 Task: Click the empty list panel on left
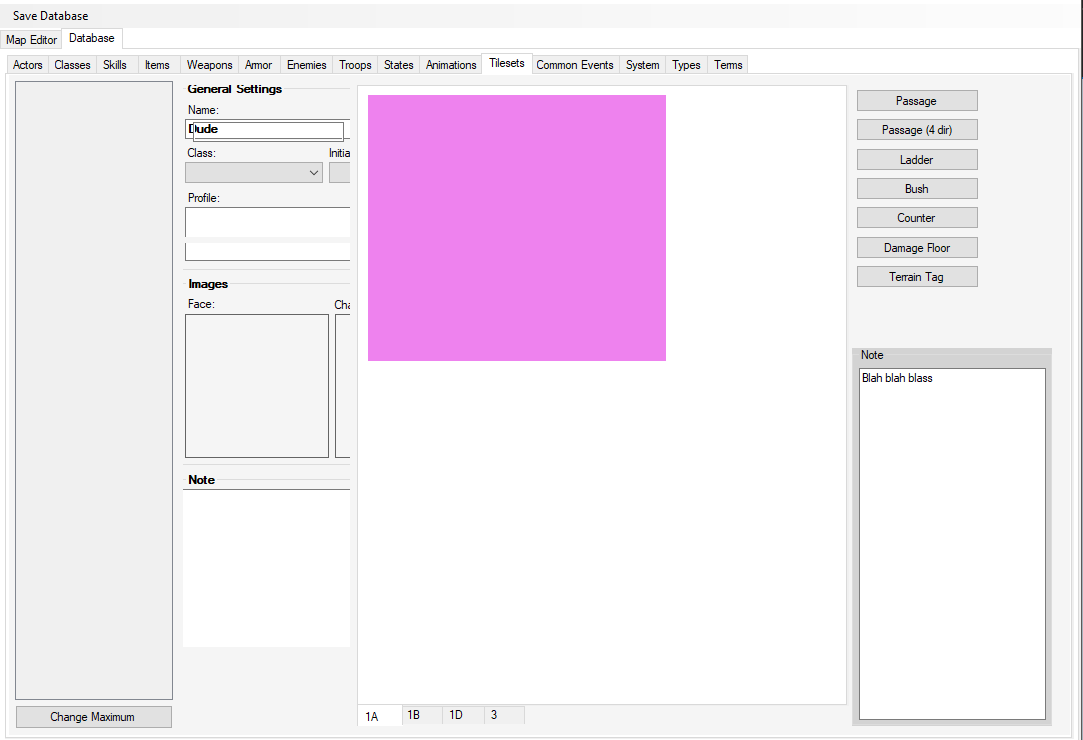click(x=94, y=390)
